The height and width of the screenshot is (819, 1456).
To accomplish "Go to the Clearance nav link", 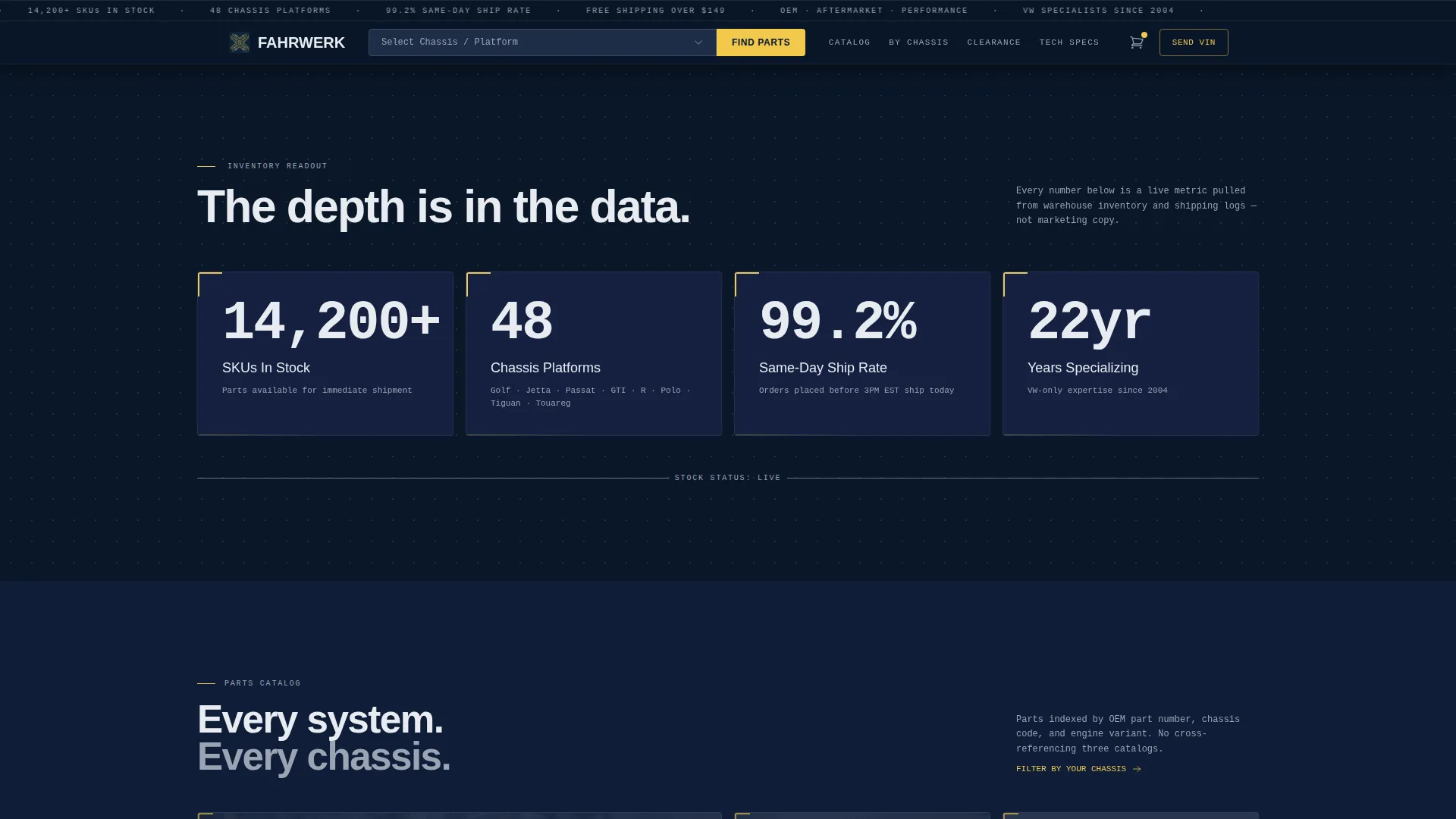I will click(x=993, y=42).
